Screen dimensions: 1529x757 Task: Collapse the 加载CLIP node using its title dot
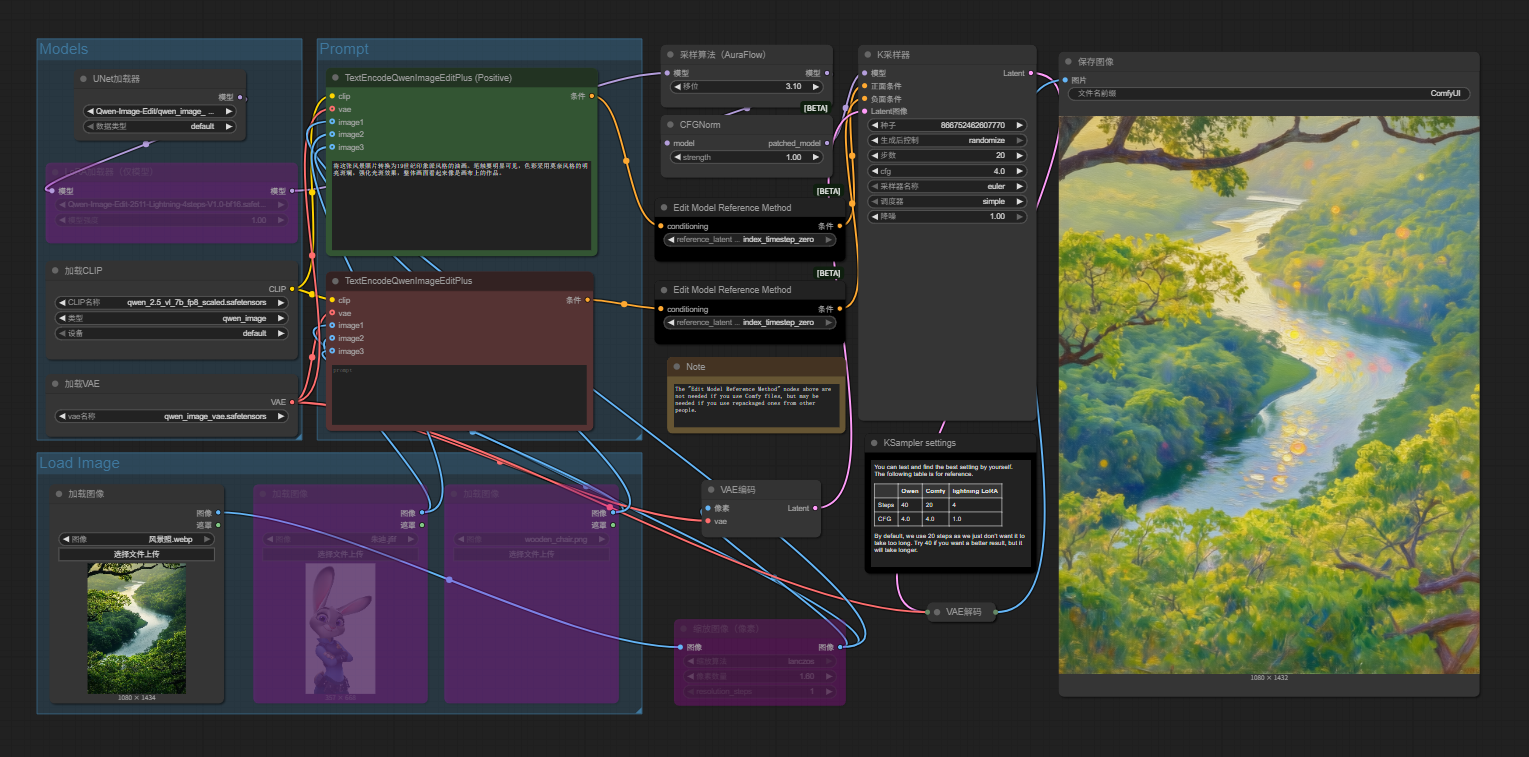coord(56,271)
